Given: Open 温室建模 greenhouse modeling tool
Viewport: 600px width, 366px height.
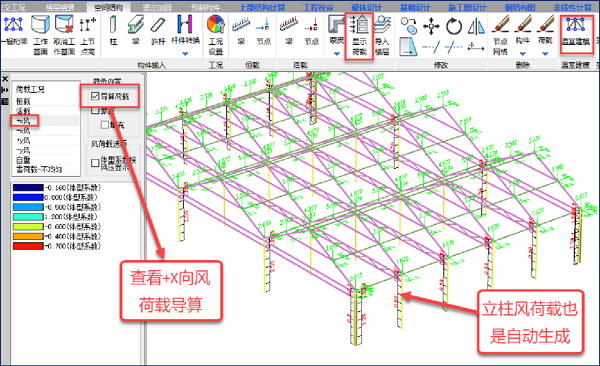Looking at the screenshot, I should pos(576,31).
